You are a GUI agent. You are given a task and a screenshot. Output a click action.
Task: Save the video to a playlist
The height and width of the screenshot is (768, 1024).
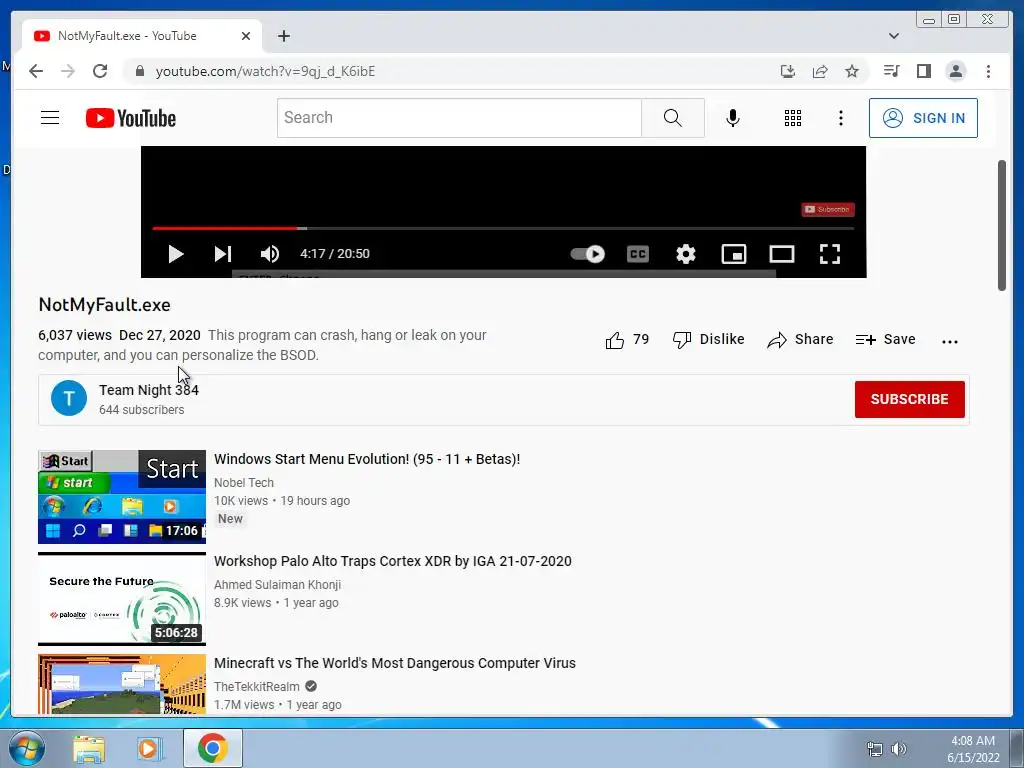pyautogui.click(x=886, y=340)
